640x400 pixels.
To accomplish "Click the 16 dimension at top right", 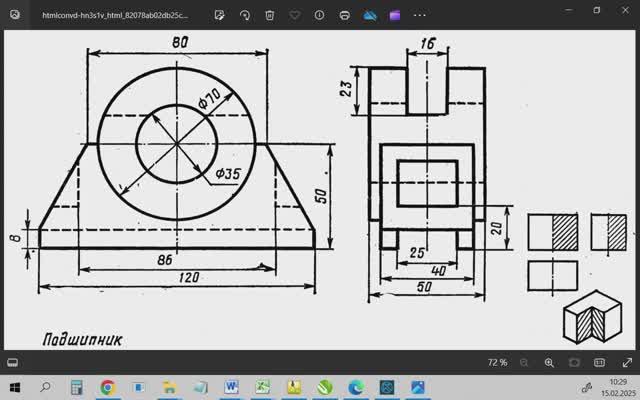I will [x=428, y=44].
